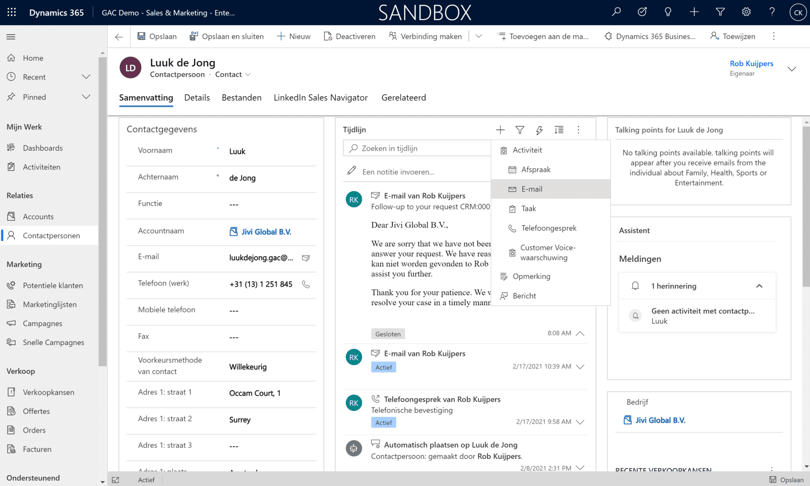Click Opslaan en sluiten
Screen dimensions: 810x486
(226, 36)
